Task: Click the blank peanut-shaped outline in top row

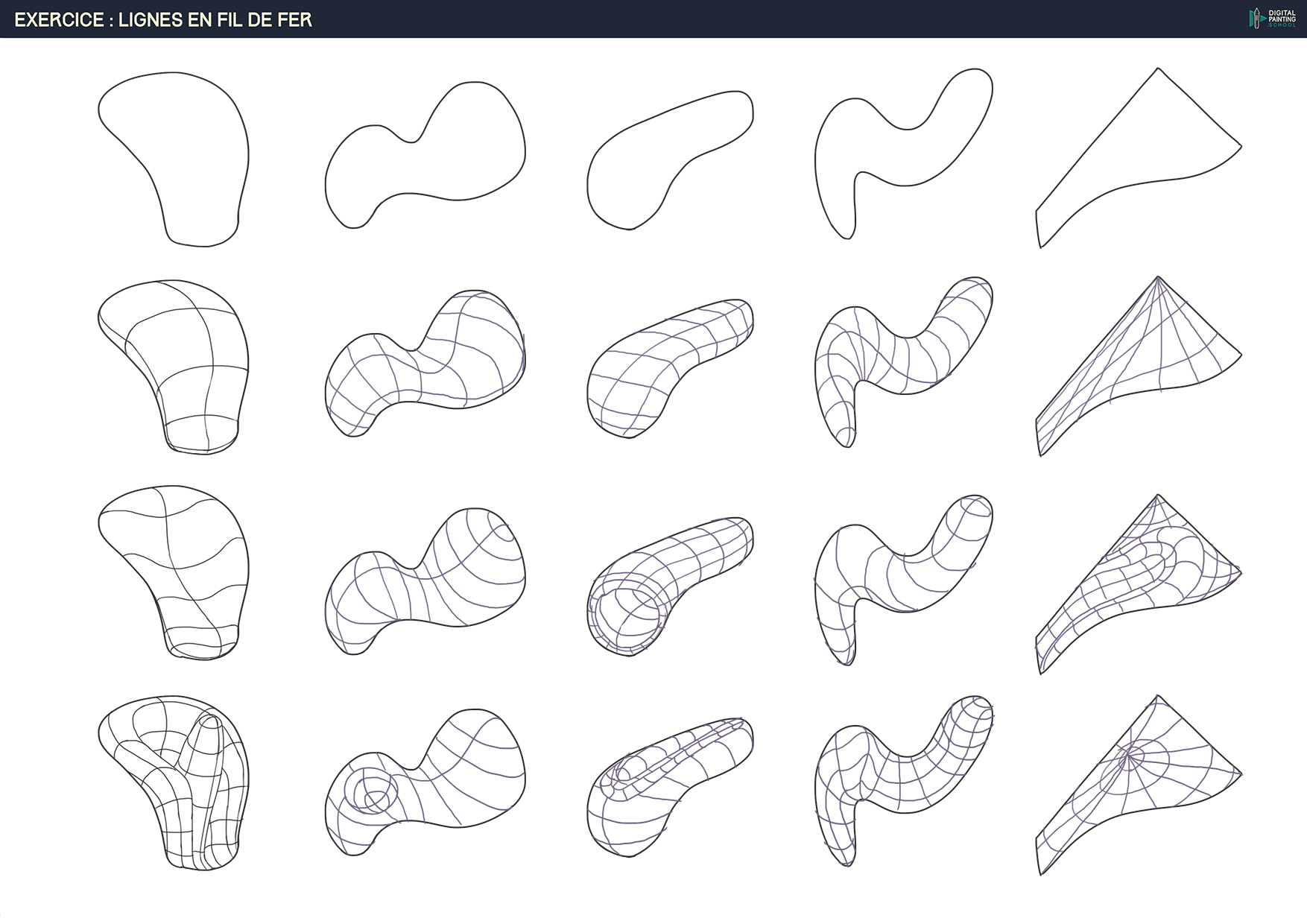Action: pos(425,156)
